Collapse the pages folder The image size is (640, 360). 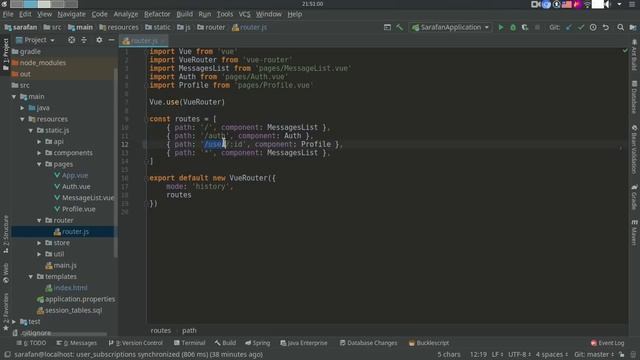39,164
